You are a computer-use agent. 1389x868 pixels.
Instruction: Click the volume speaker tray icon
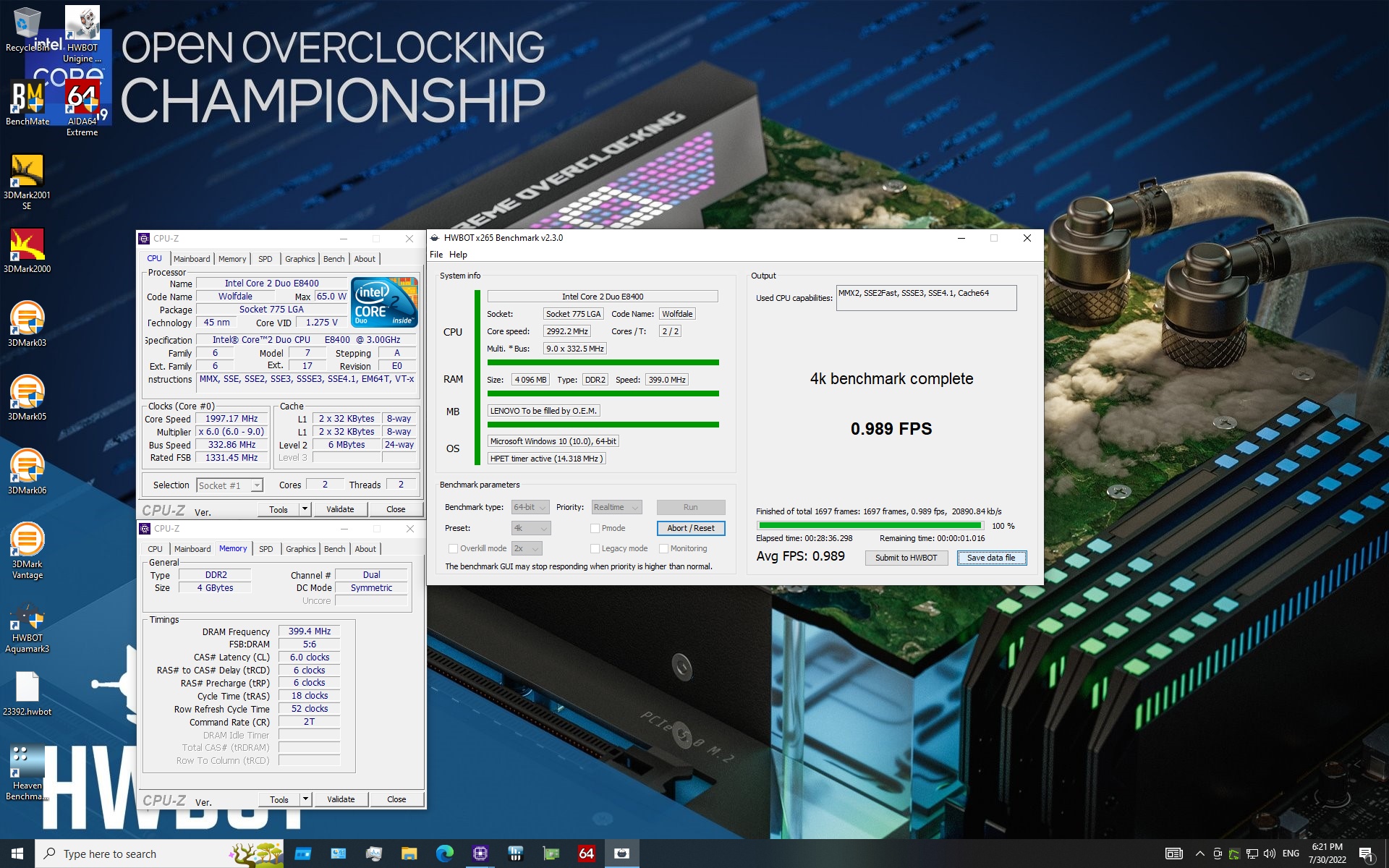[x=1269, y=854]
